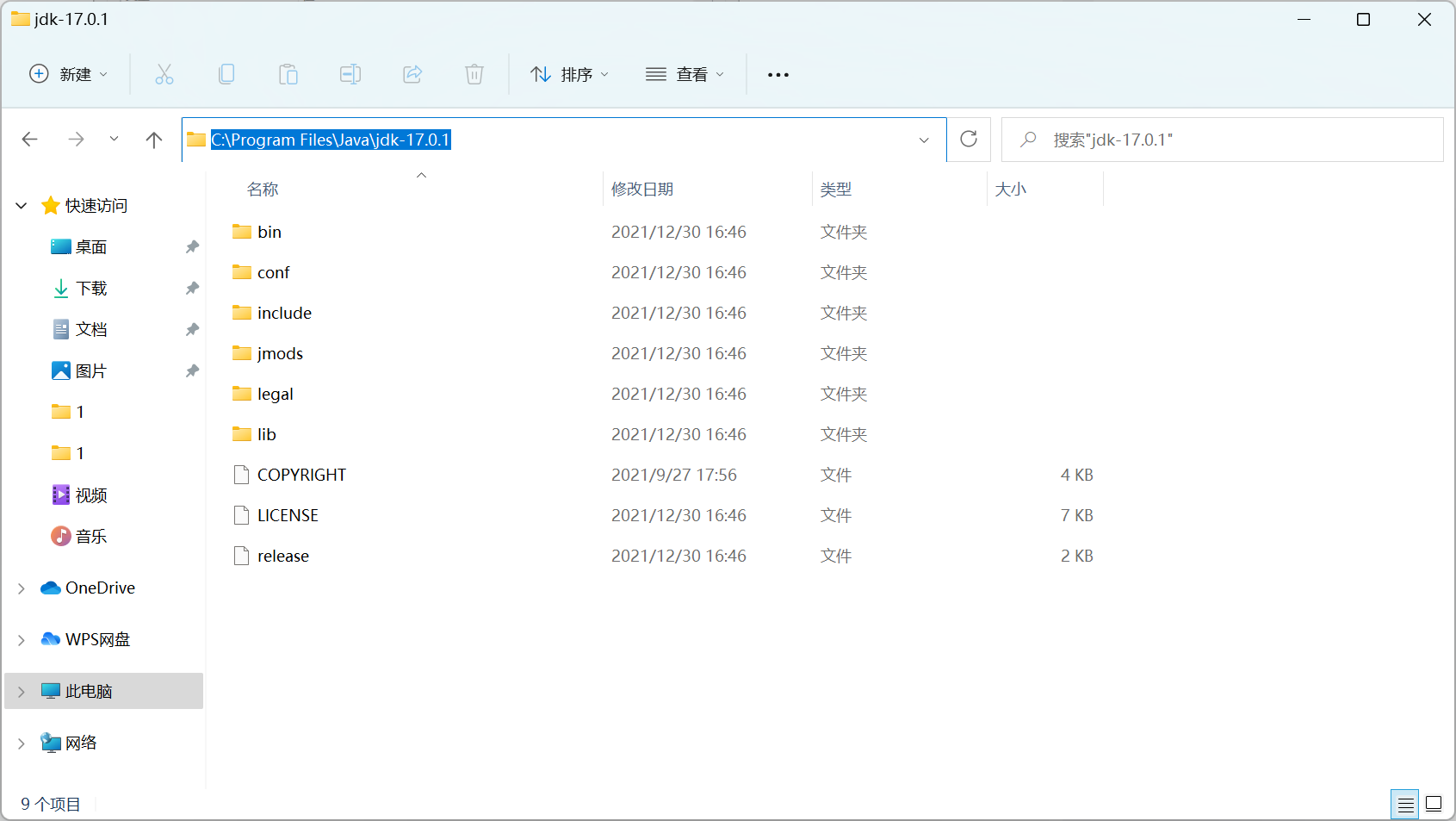Cut the selected item using scissors icon
The image size is (1456, 821).
click(x=164, y=74)
